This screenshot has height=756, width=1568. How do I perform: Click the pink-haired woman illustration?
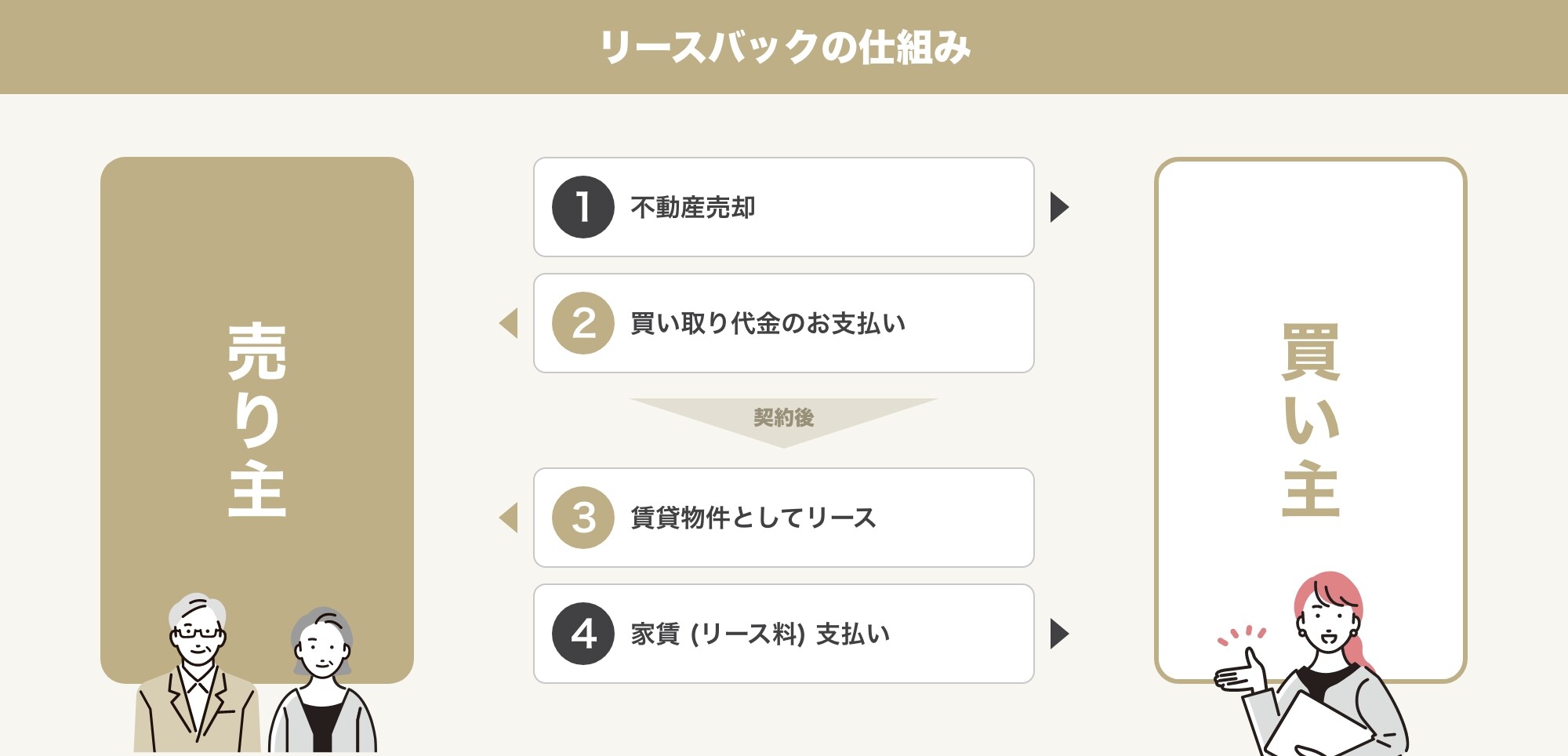point(1311,663)
